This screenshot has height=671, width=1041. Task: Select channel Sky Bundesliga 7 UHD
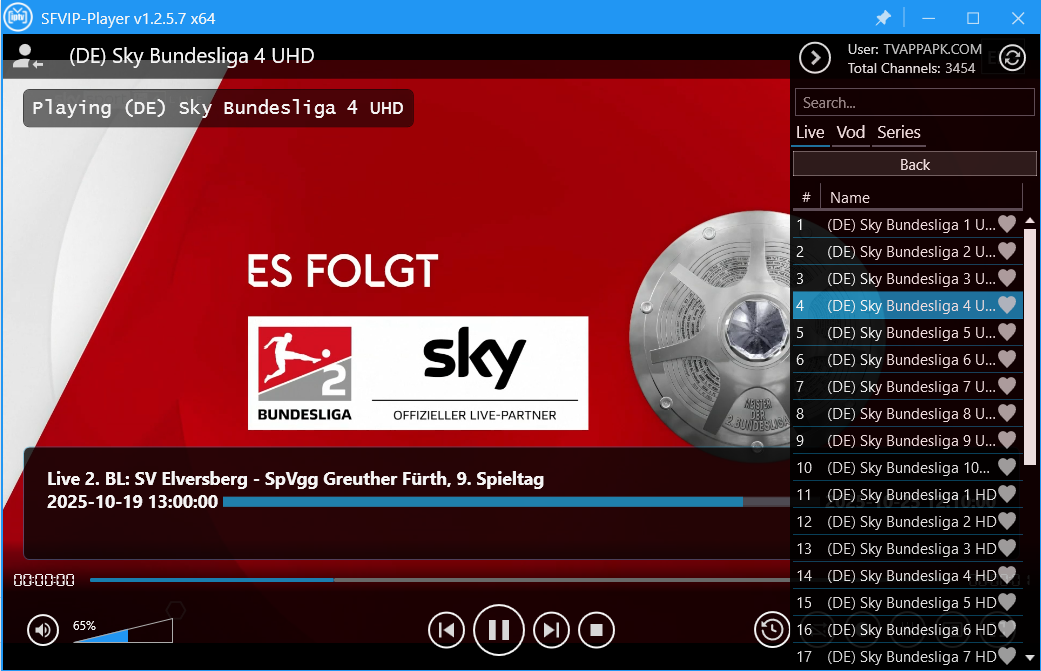coord(910,386)
